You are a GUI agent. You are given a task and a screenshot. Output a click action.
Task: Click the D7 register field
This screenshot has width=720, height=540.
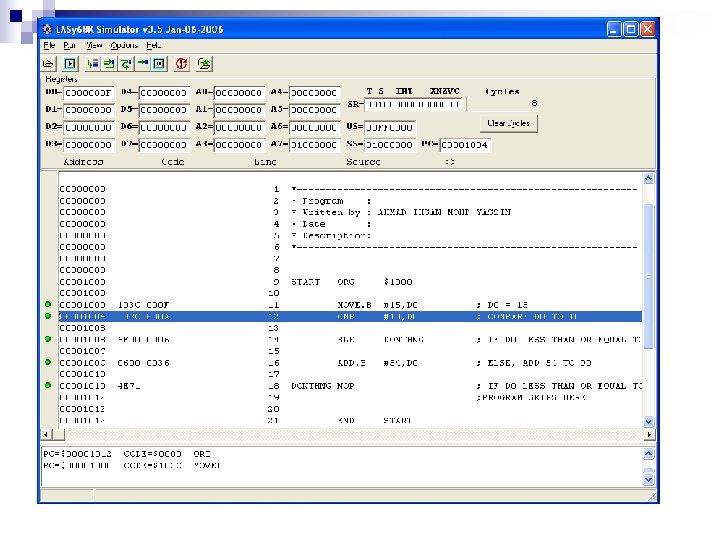pyautogui.click(x=164, y=145)
